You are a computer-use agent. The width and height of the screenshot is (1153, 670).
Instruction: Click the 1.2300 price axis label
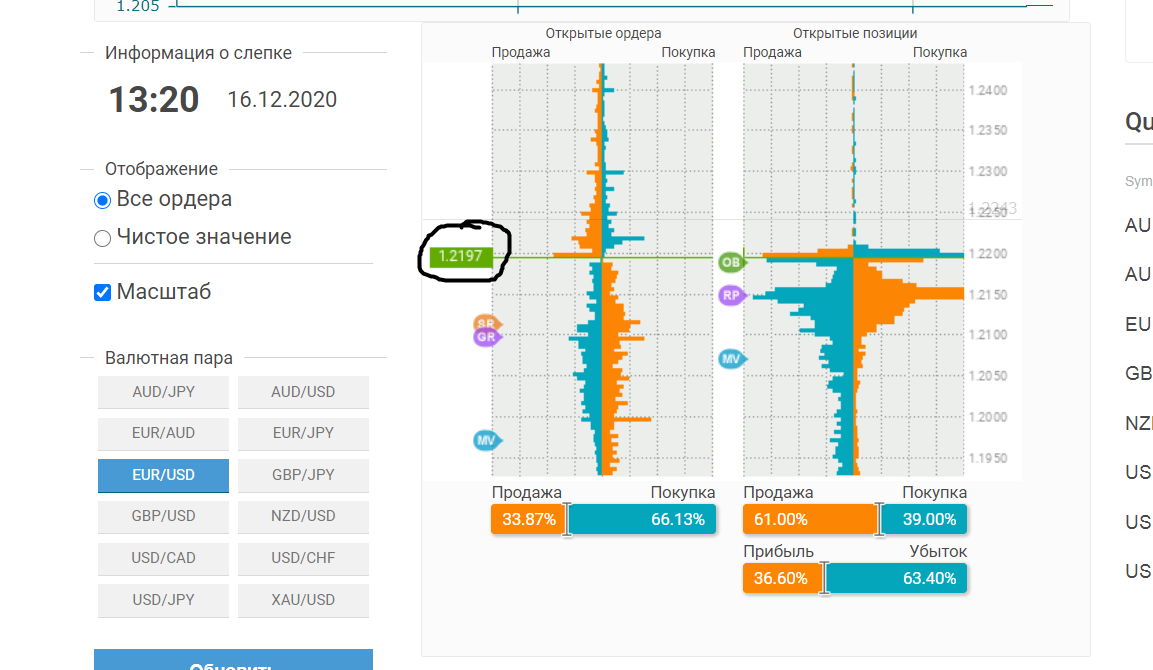(988, 171)
